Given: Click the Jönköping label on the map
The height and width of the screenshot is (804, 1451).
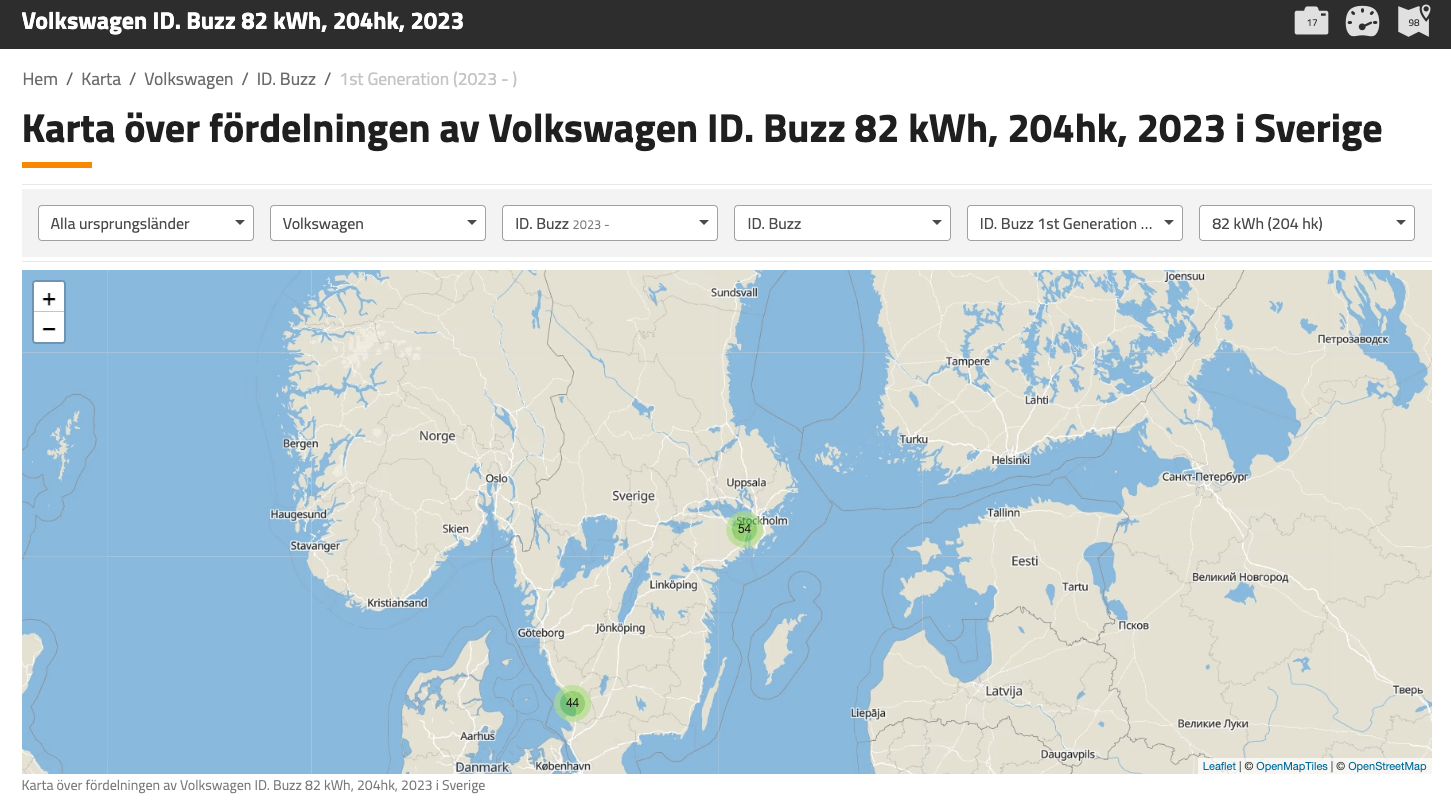Looking at the screenshot, I should pyautogui.click(x=620, y=628).
